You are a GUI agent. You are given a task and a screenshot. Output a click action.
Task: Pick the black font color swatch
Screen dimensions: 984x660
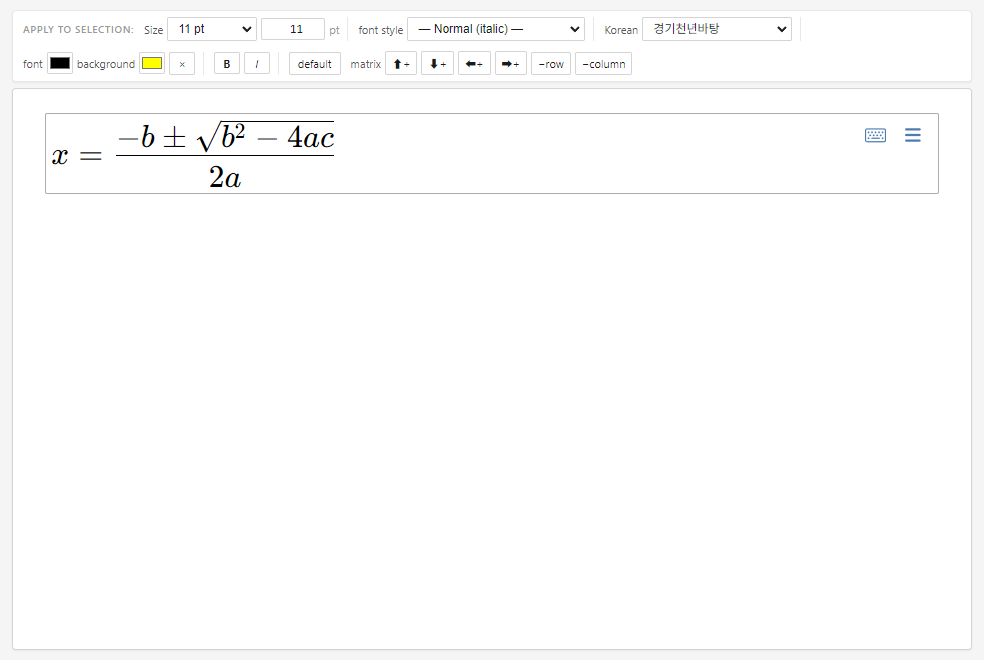tap(60, 63)
